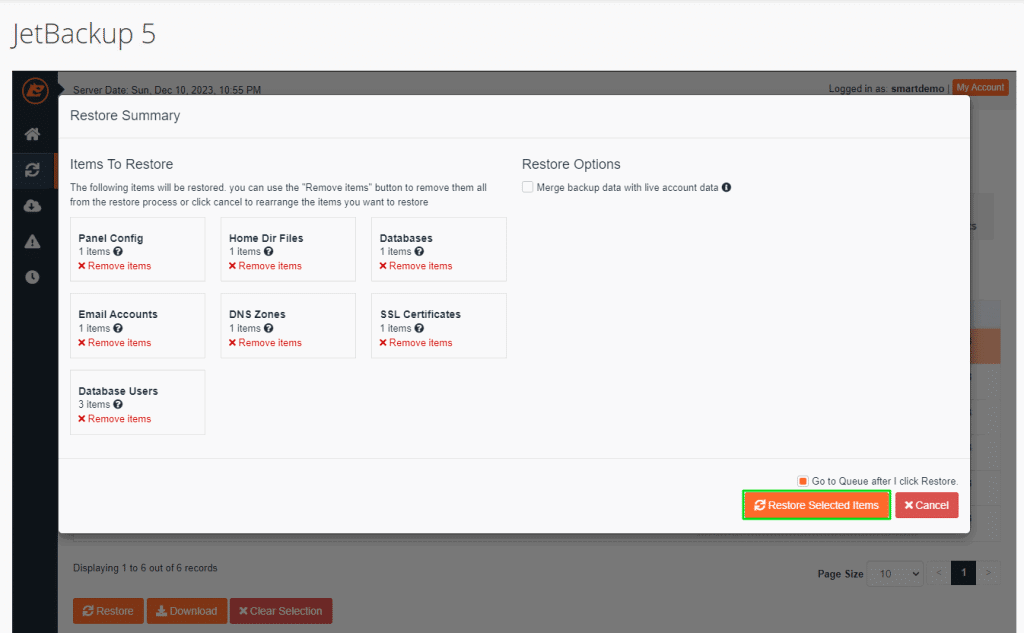Go to page 1 in pagination

(x=963, y=573)
